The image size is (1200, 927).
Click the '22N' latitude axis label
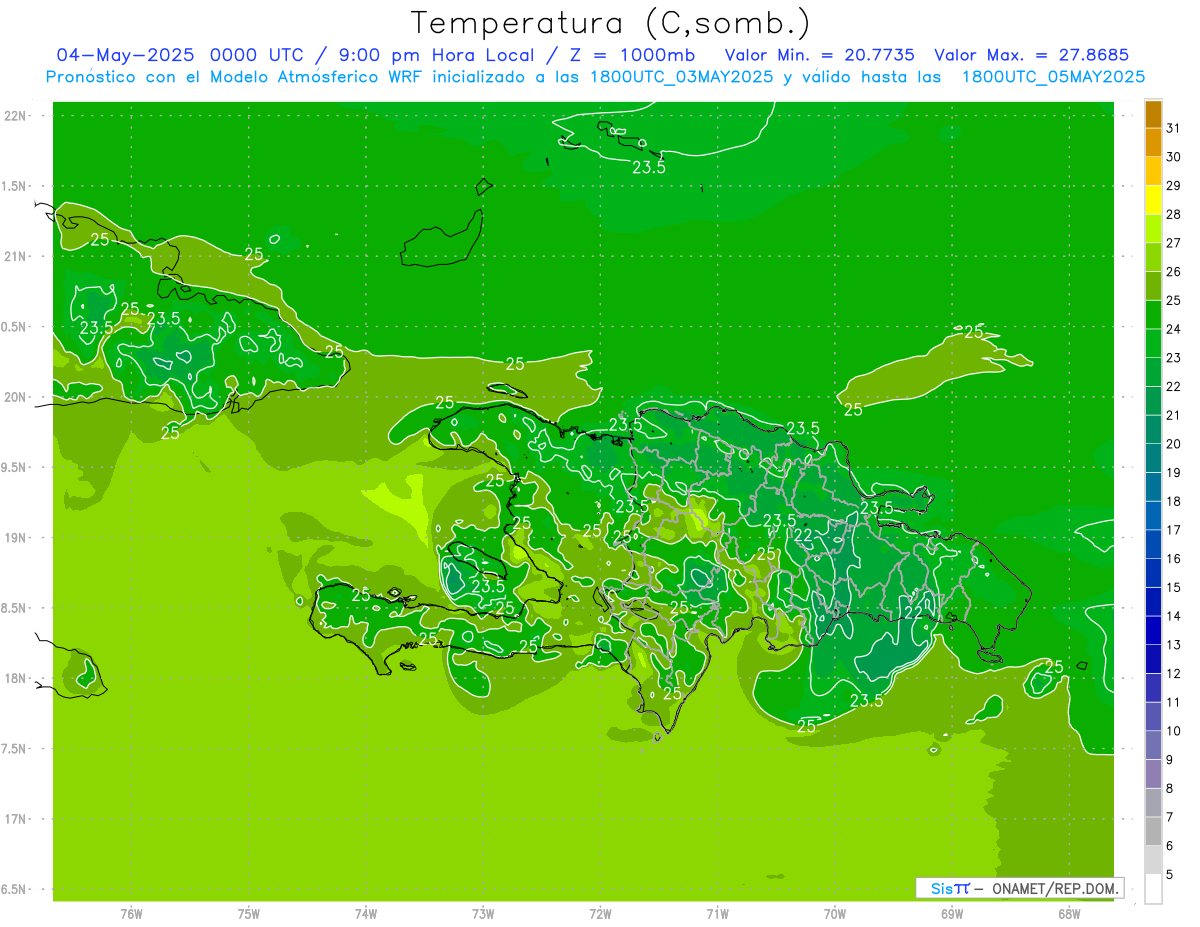click(x=16, y=116)
